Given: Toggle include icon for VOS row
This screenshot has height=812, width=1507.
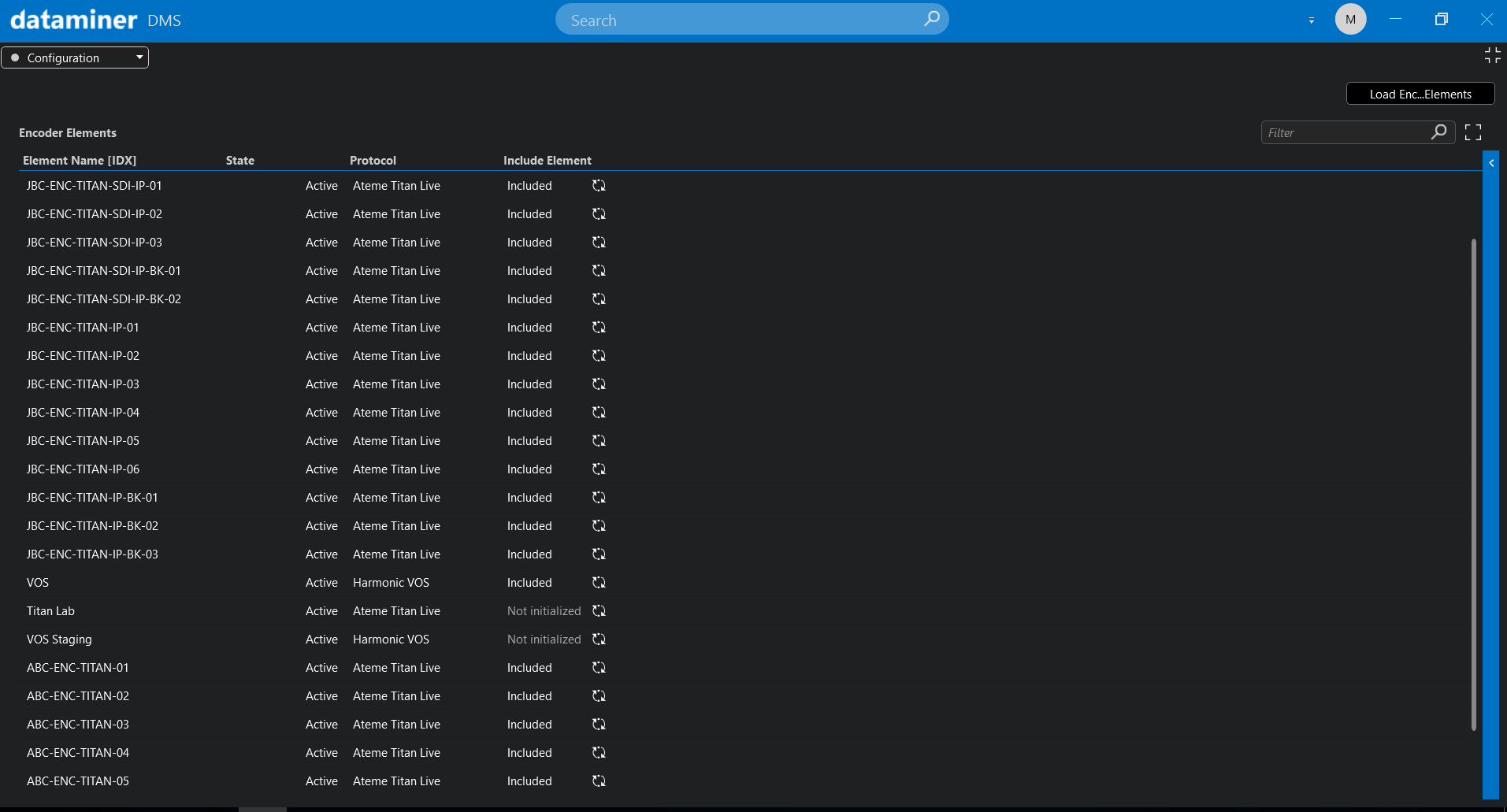Looking at the screenshot, I should 599,583.
